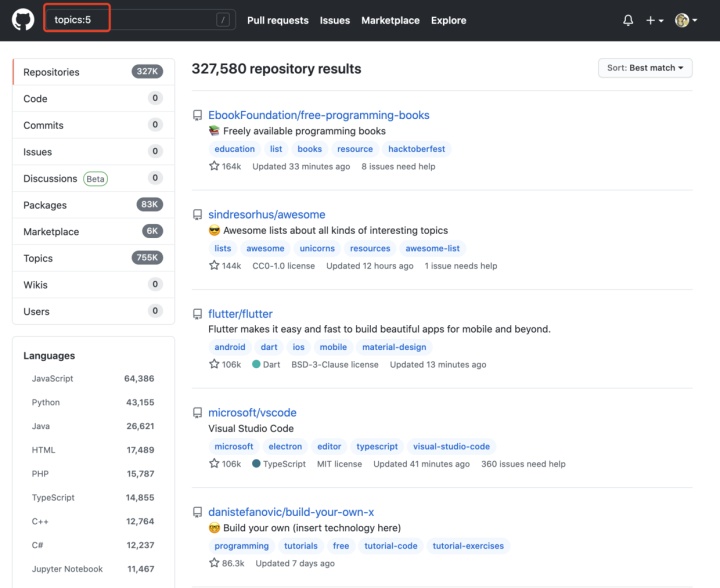Click the visual-studio-code topic tag
720x588 pixels.
pyautogui.click(x=451, y=447)
